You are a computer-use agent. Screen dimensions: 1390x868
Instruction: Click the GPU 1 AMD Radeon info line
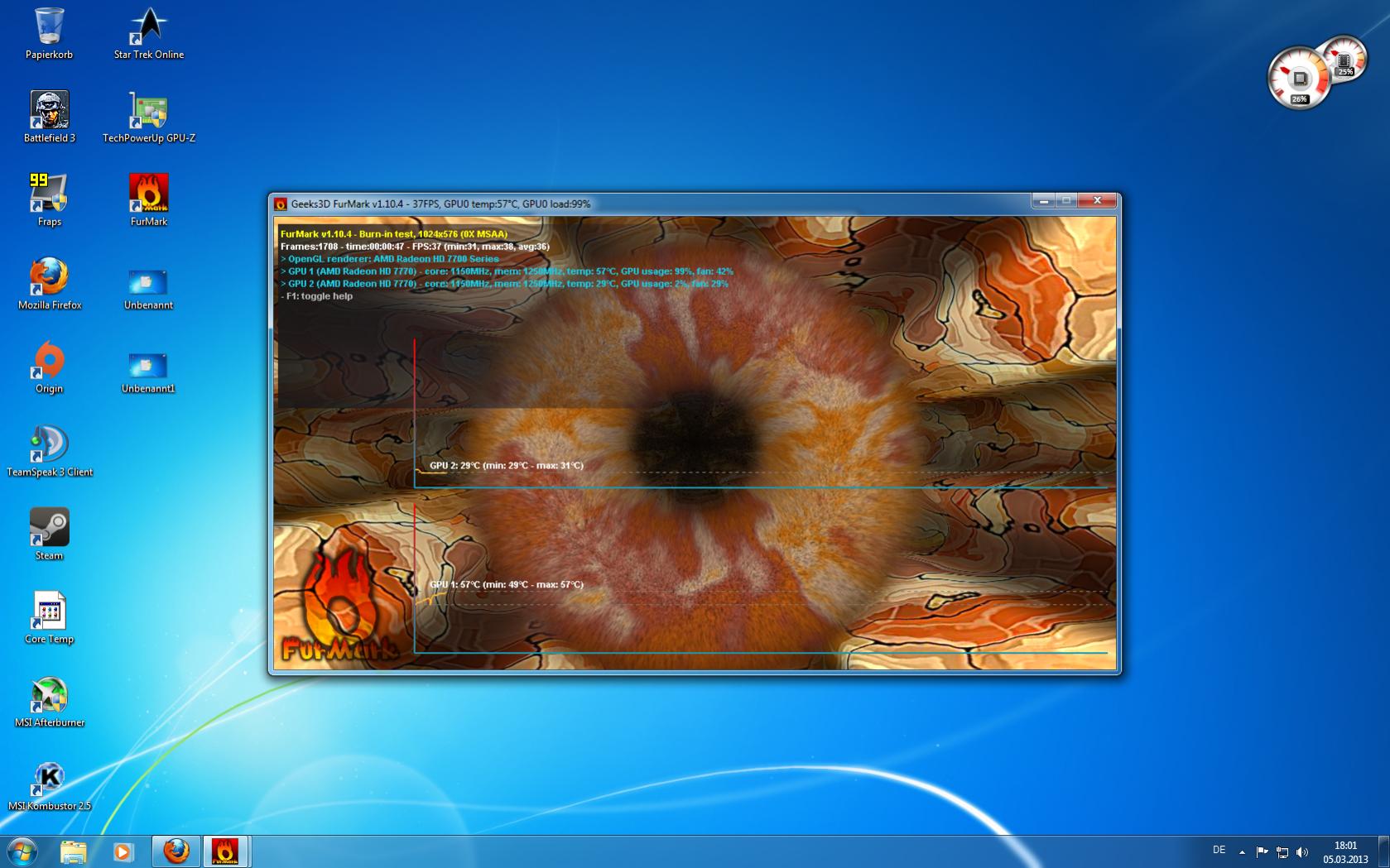click(x=507, y=271)
